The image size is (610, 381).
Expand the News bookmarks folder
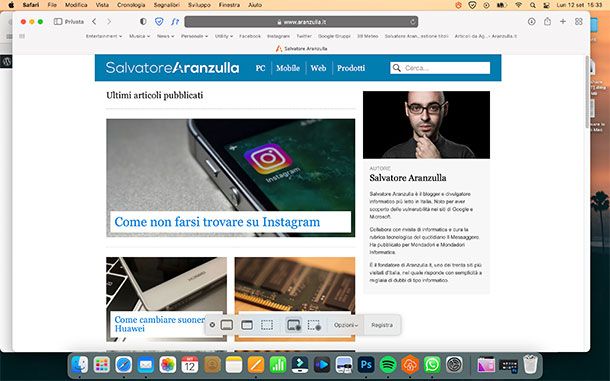(165, 36)
